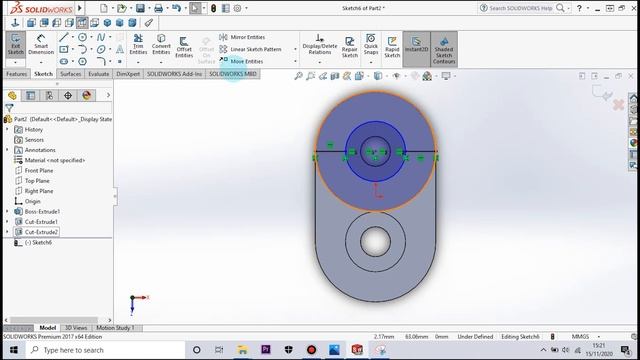Toggle the Select cursor tool
Viewport: 640px width, 360px height.
pyautogui.click(x=195, y=8)
